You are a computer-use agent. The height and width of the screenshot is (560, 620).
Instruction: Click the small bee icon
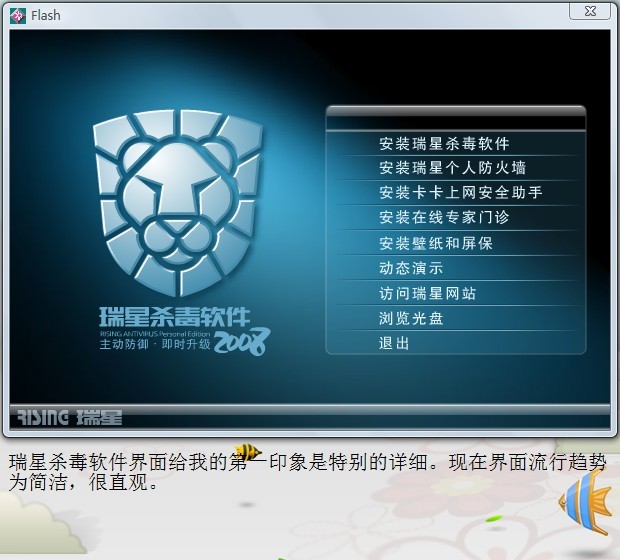click(x=248, y=451)
